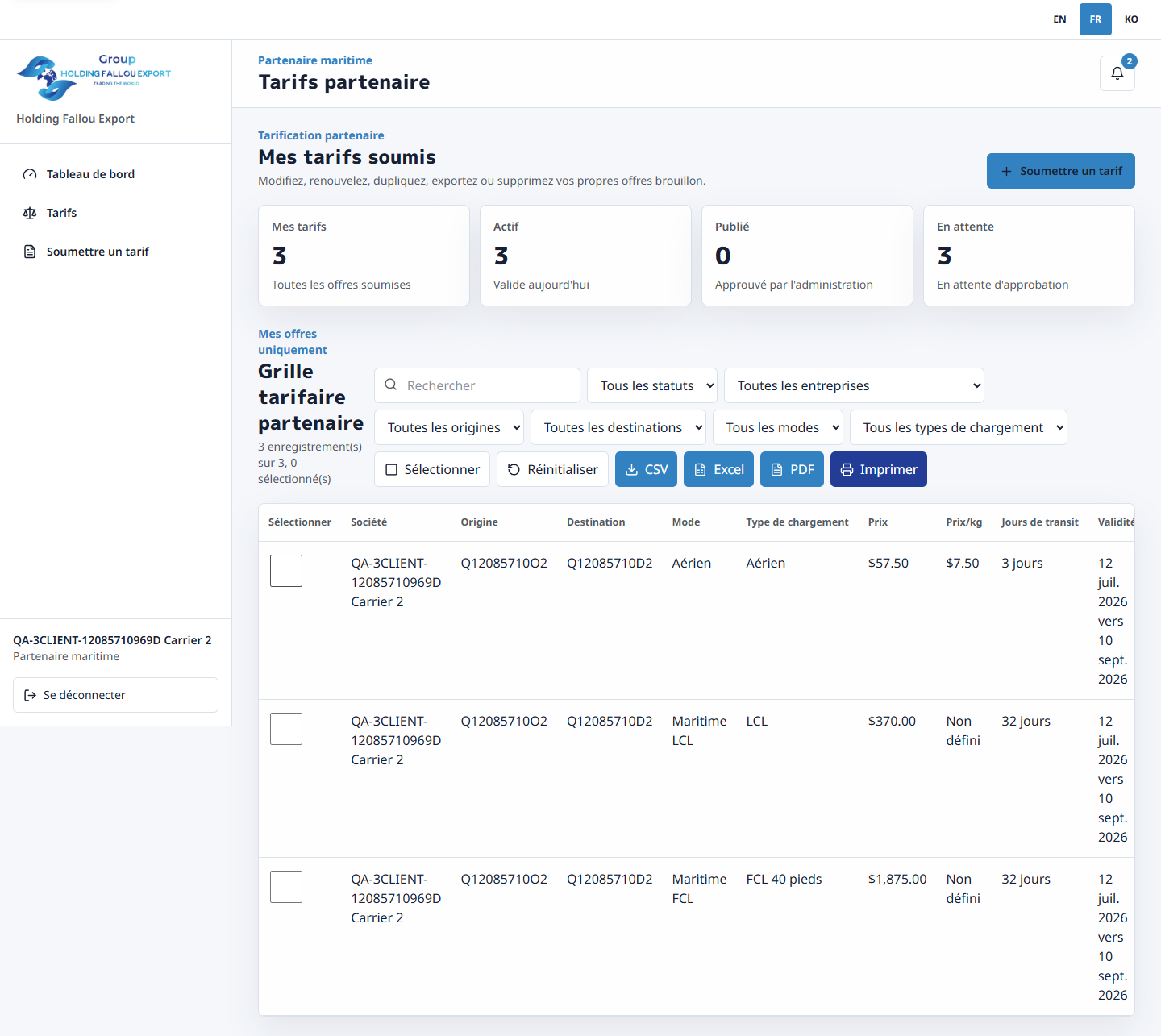This screenshot has width=1161, height=1036.
Task: Tick the checkbox for the FCL 40 pieds row
Action: [x=286, y=887]
